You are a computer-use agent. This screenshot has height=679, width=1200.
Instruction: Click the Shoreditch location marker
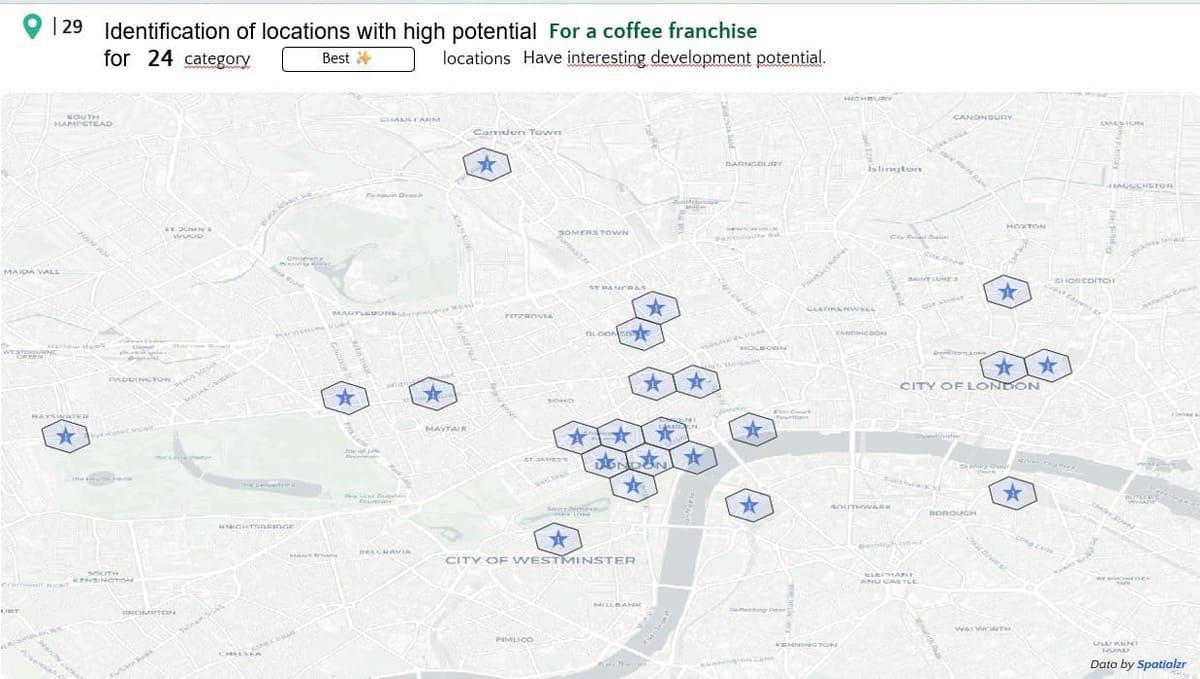tap(1007, 291)
